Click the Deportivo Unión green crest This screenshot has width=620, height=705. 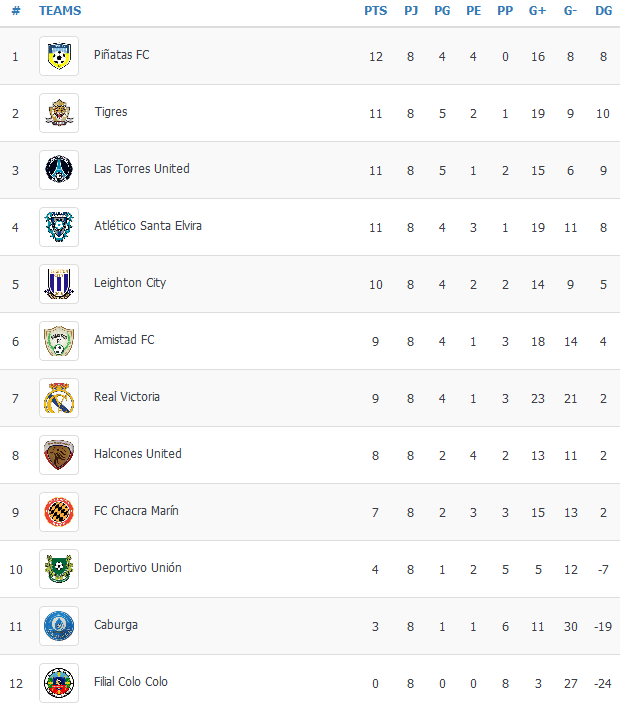[x=59, y=569]
